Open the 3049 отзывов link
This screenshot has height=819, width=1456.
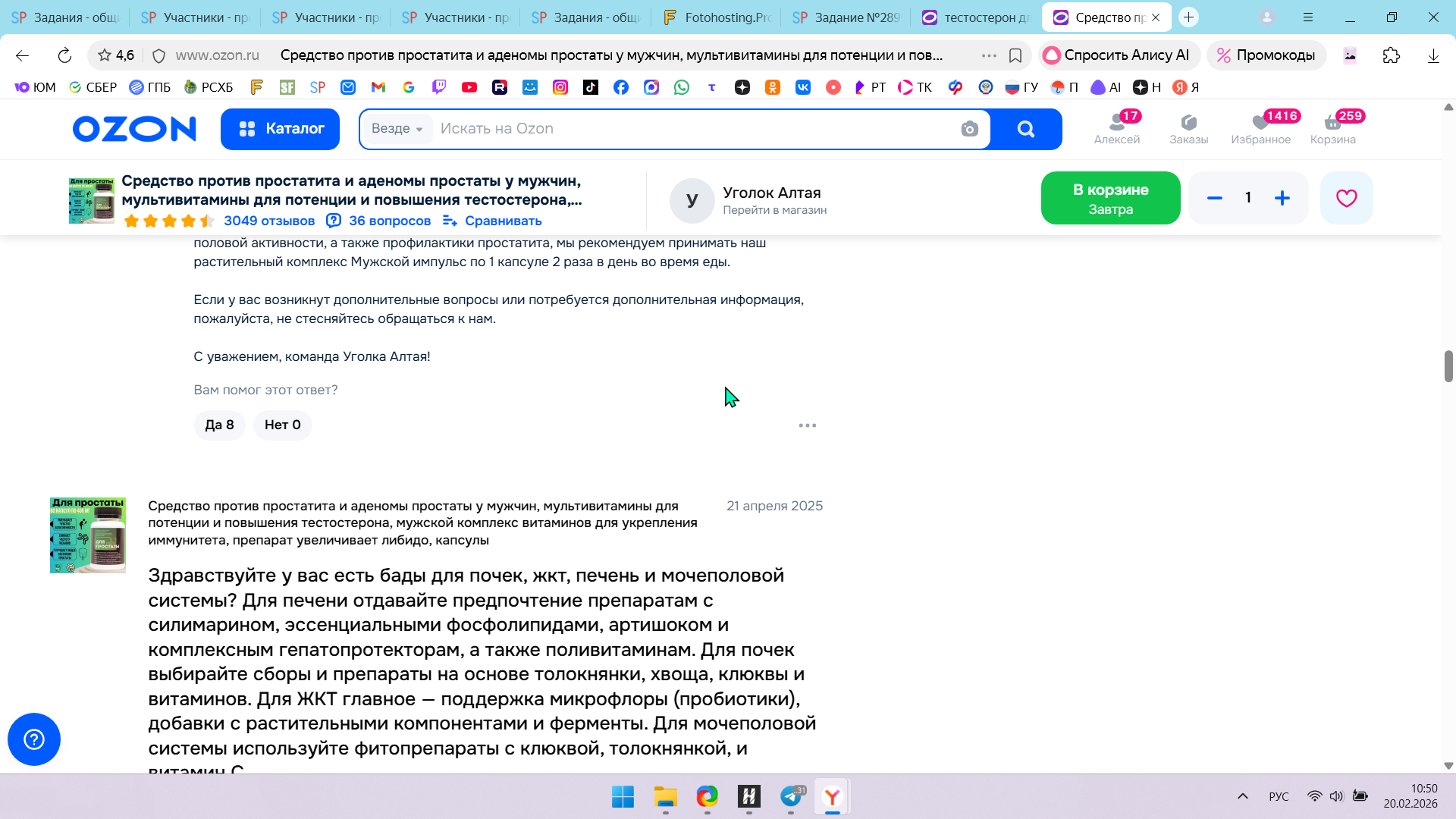[x=268, y=221]
